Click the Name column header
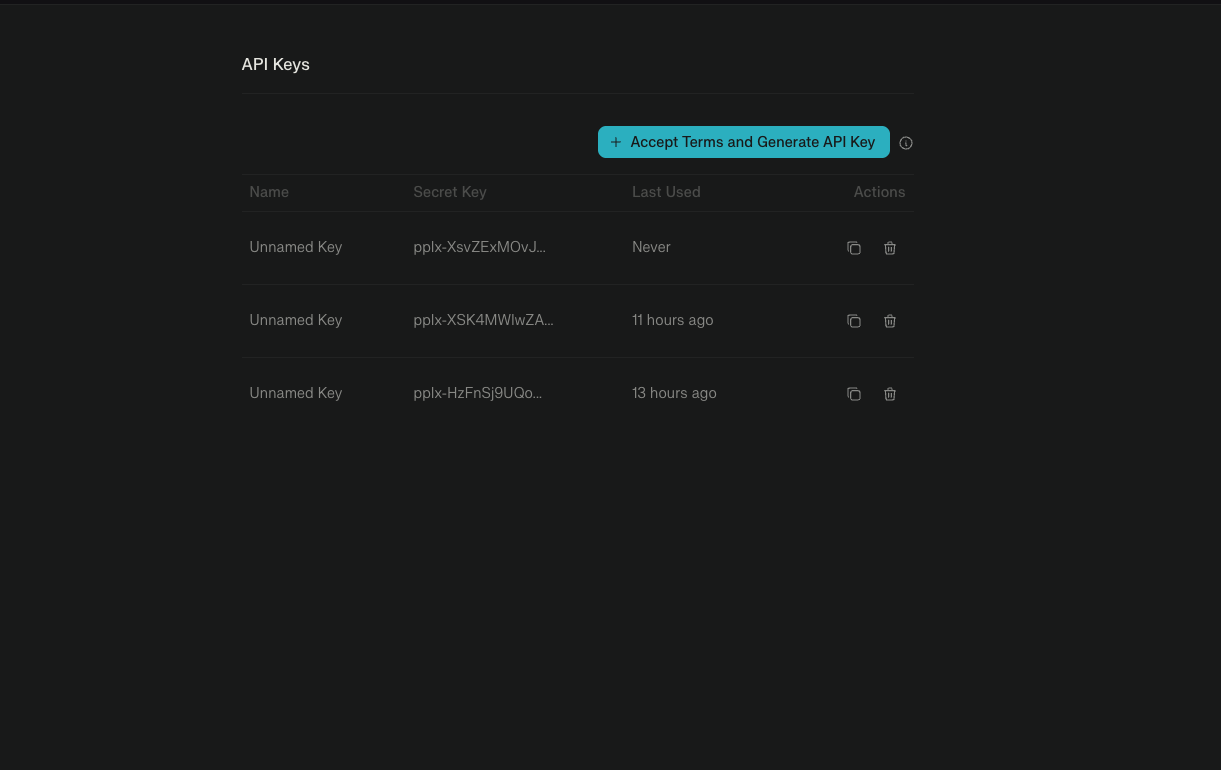Screen dimensions: 1221x770 [269, 192]
